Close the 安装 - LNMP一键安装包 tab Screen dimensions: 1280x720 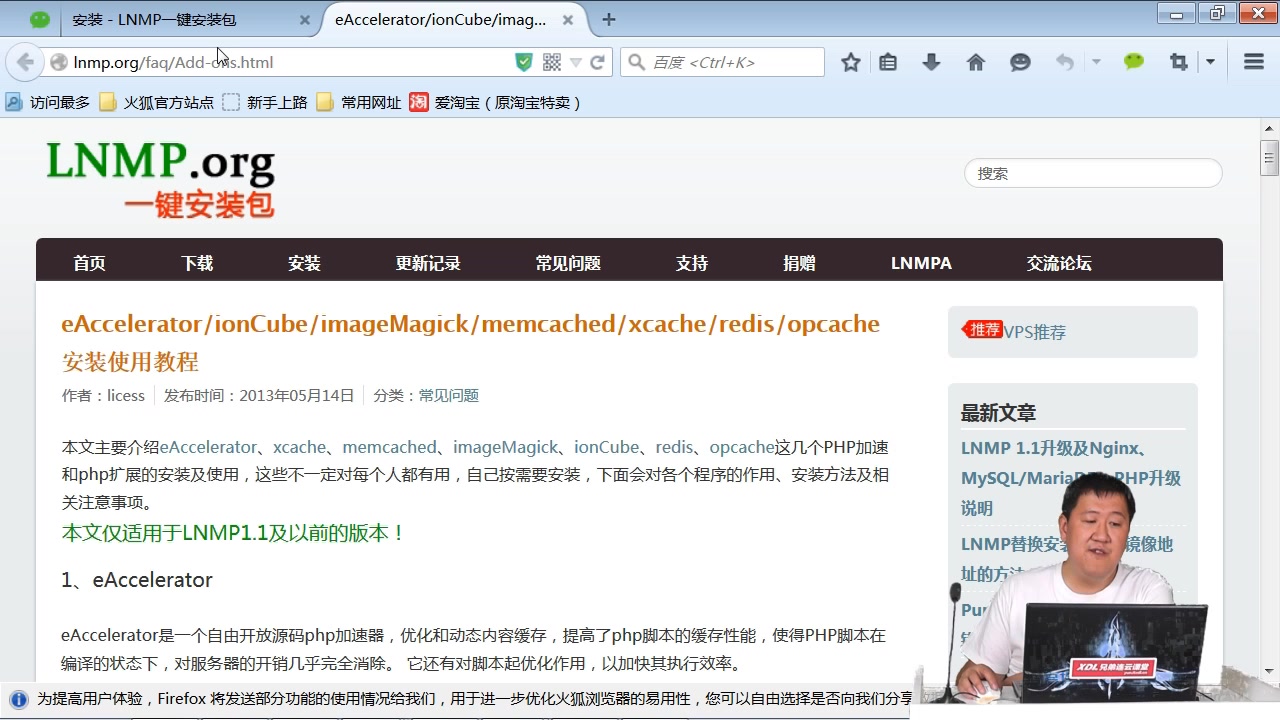pyautogui.click(x=304, y=20)
